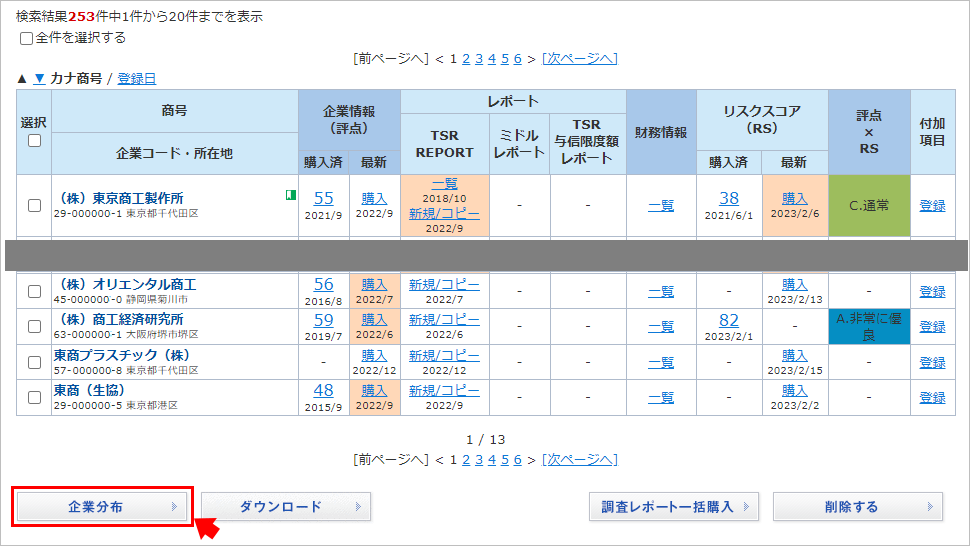This screenshot has width=970, height=546.
Task: Open purchased score 48 for 東商（生協）
Action: pyautogui.click(x=324, y=391)
